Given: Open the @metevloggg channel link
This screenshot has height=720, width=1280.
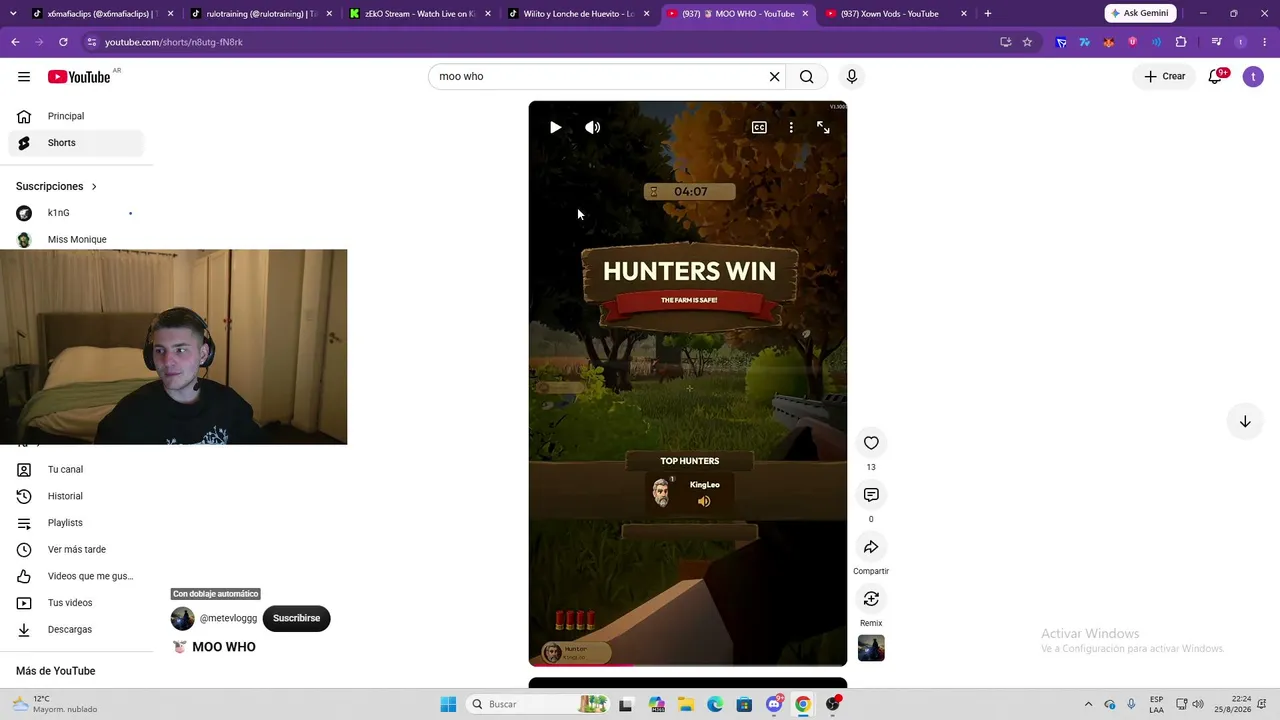Looking at the screenshot, I should 228,618.
